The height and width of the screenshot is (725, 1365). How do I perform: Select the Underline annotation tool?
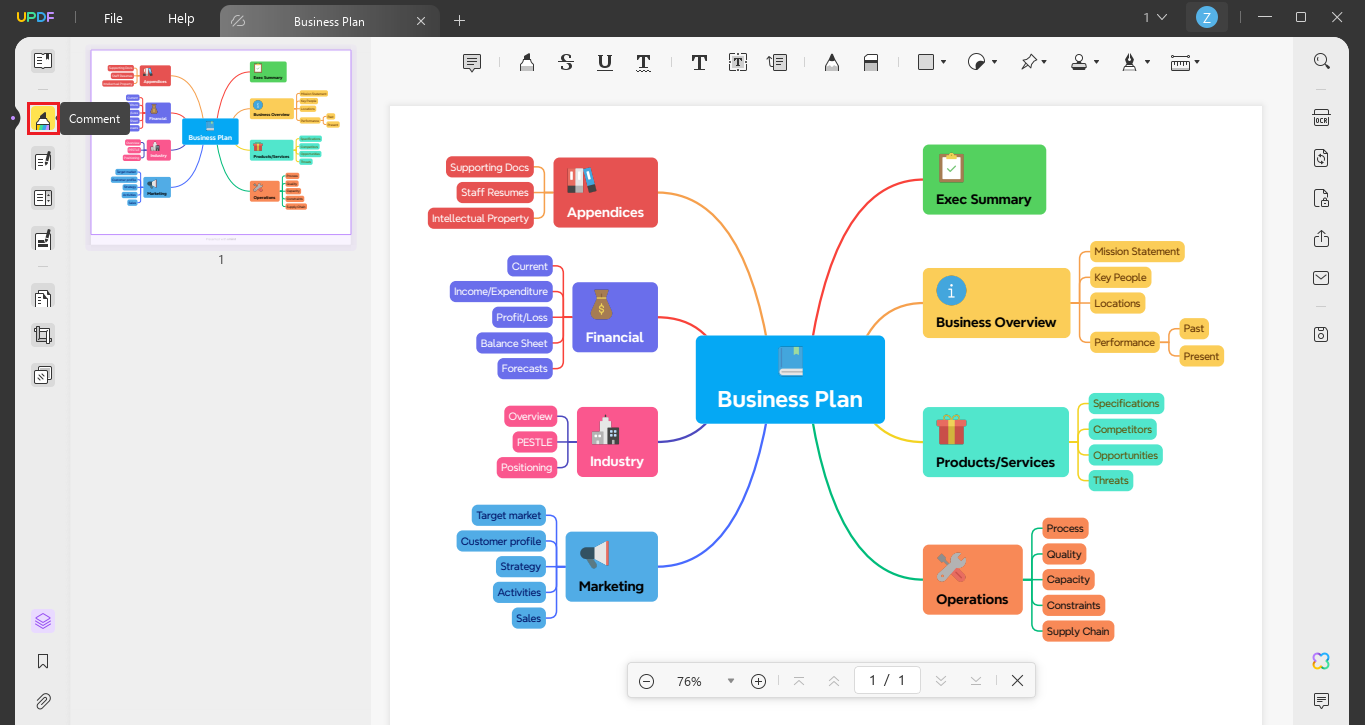[604, 62]
